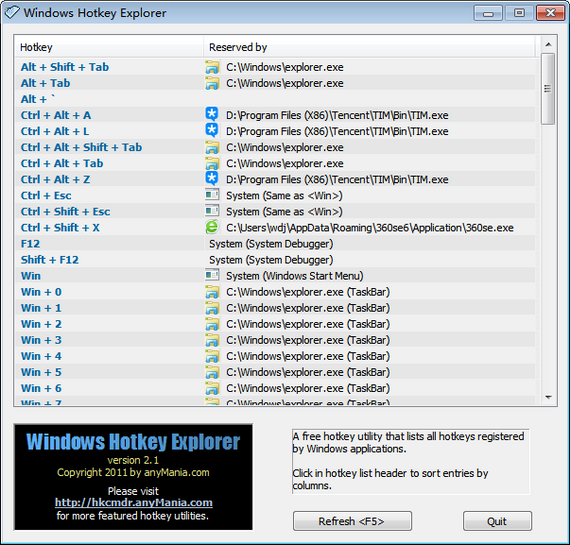Select the Ctrl + Alt + Z hotkey
570x545 pixels.
tap(55, 179)
